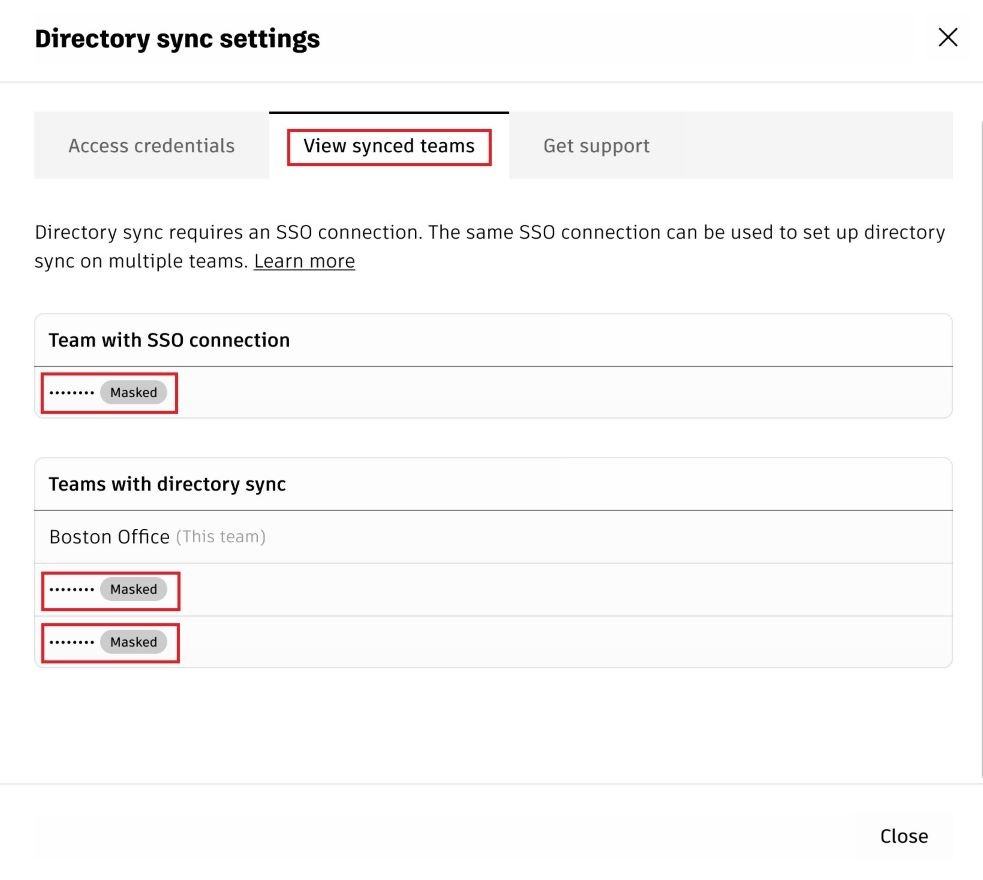Click the Masked badge under SSO connection
Viewport: 983px width, 880px height.
point(133,393)
